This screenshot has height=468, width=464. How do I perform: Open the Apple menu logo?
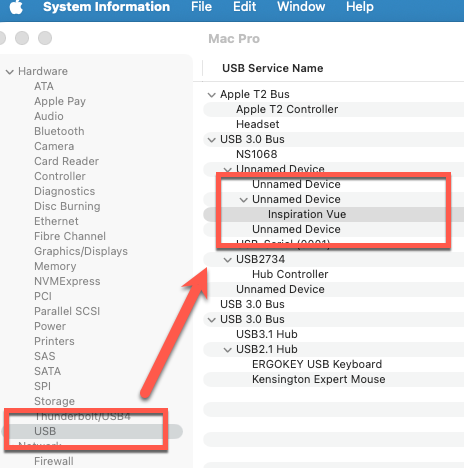[x=16, y=7]
